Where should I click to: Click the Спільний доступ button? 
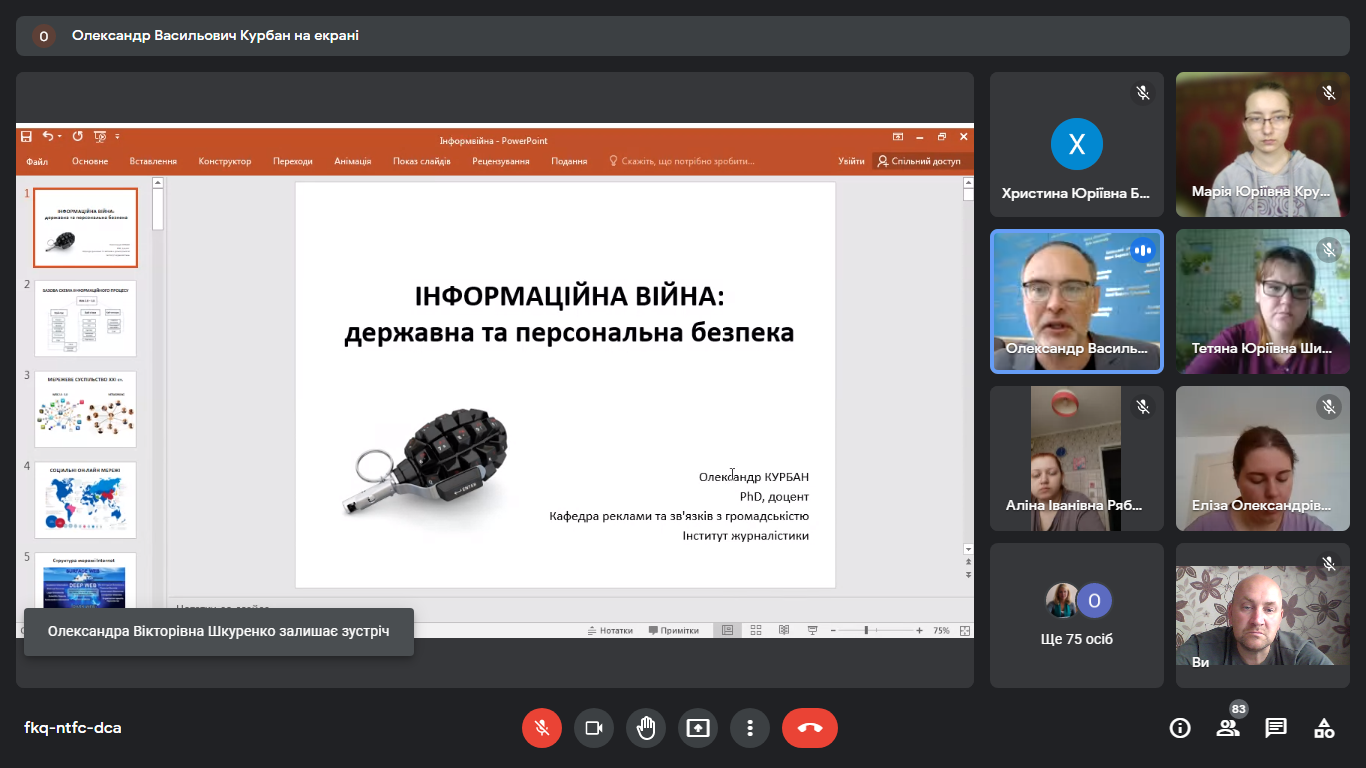click(x=918, y=161)
